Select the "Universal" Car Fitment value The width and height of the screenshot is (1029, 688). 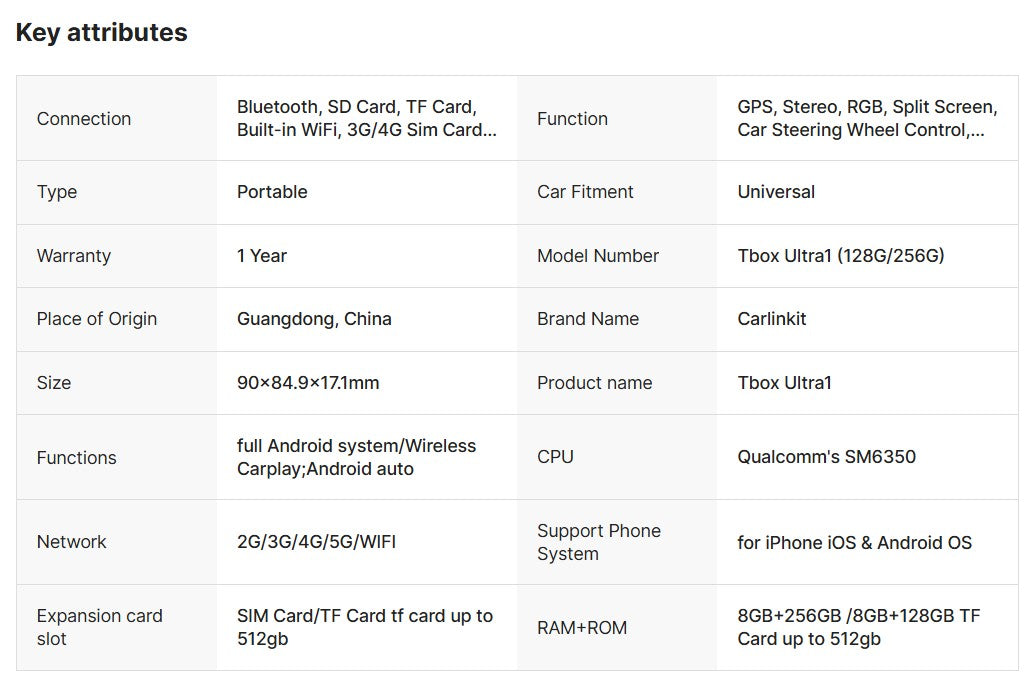(776, 192)
